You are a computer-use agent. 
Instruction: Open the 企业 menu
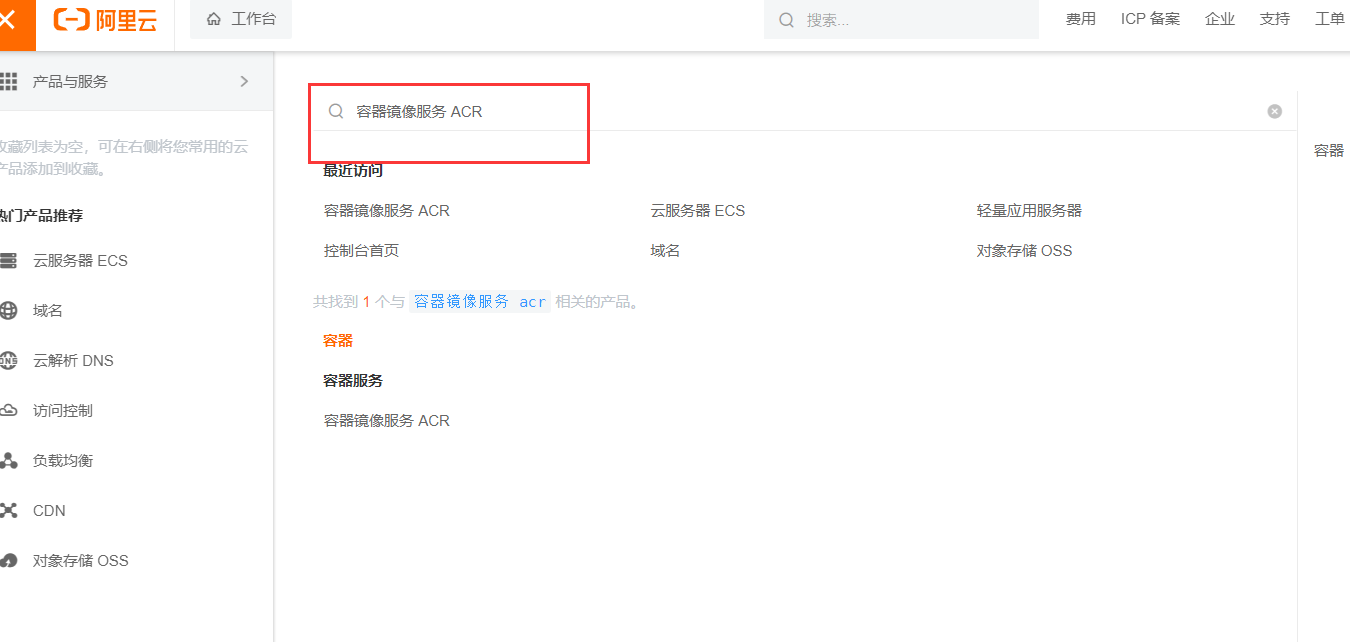[1220, 19]
